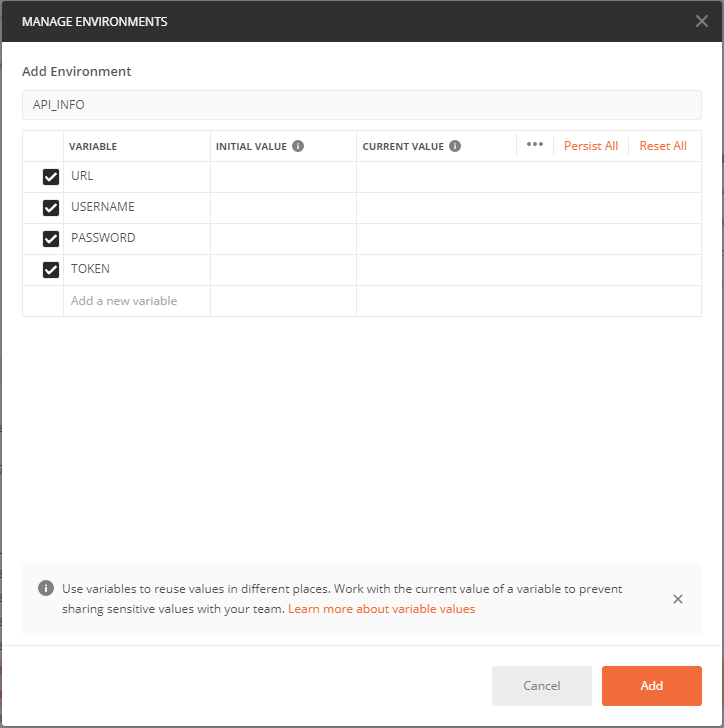Click the initial value cell for PASSWORD
This screenshot has width=724, height=728.
pyautogui.click(x=283, y=239)
